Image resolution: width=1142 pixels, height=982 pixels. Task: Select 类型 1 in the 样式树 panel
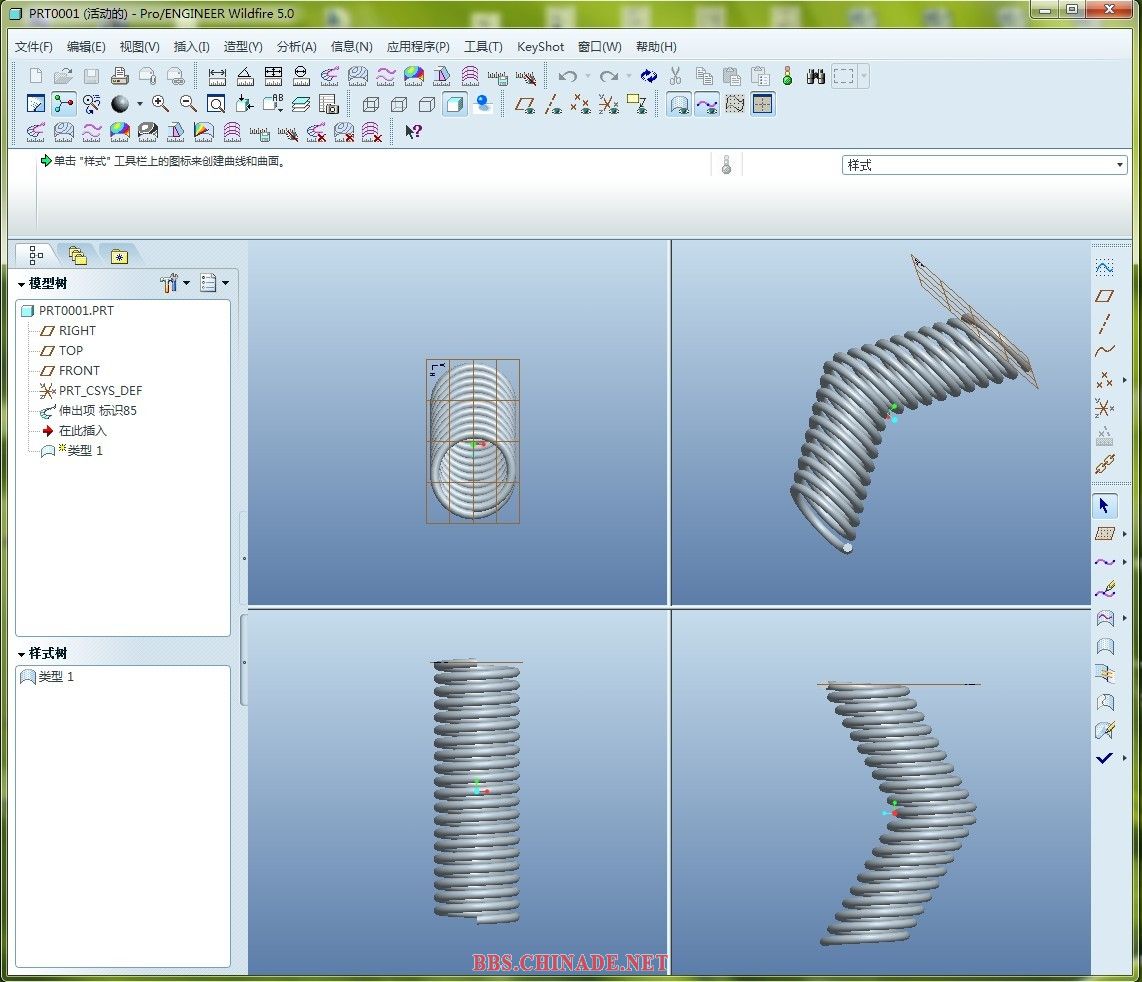(x=55, y=677)
